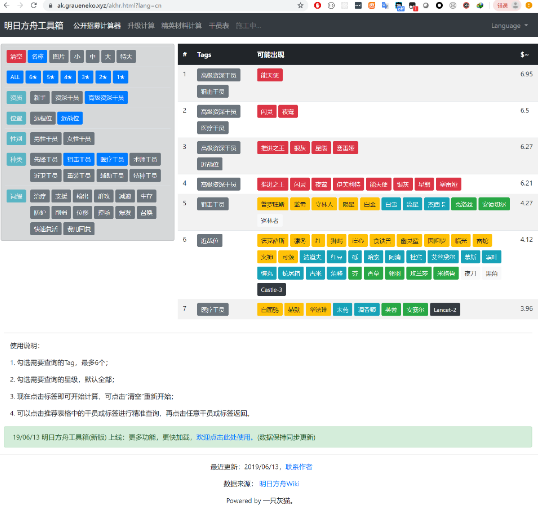
Task: Click the 伊芙利特 operator in row 4
Action: click(x=348, y=184)
